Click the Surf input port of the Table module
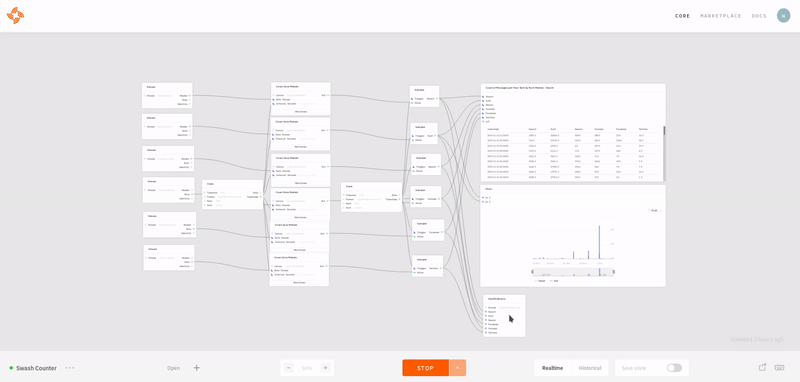The image size is (800, 382). [x=483, y=100]
